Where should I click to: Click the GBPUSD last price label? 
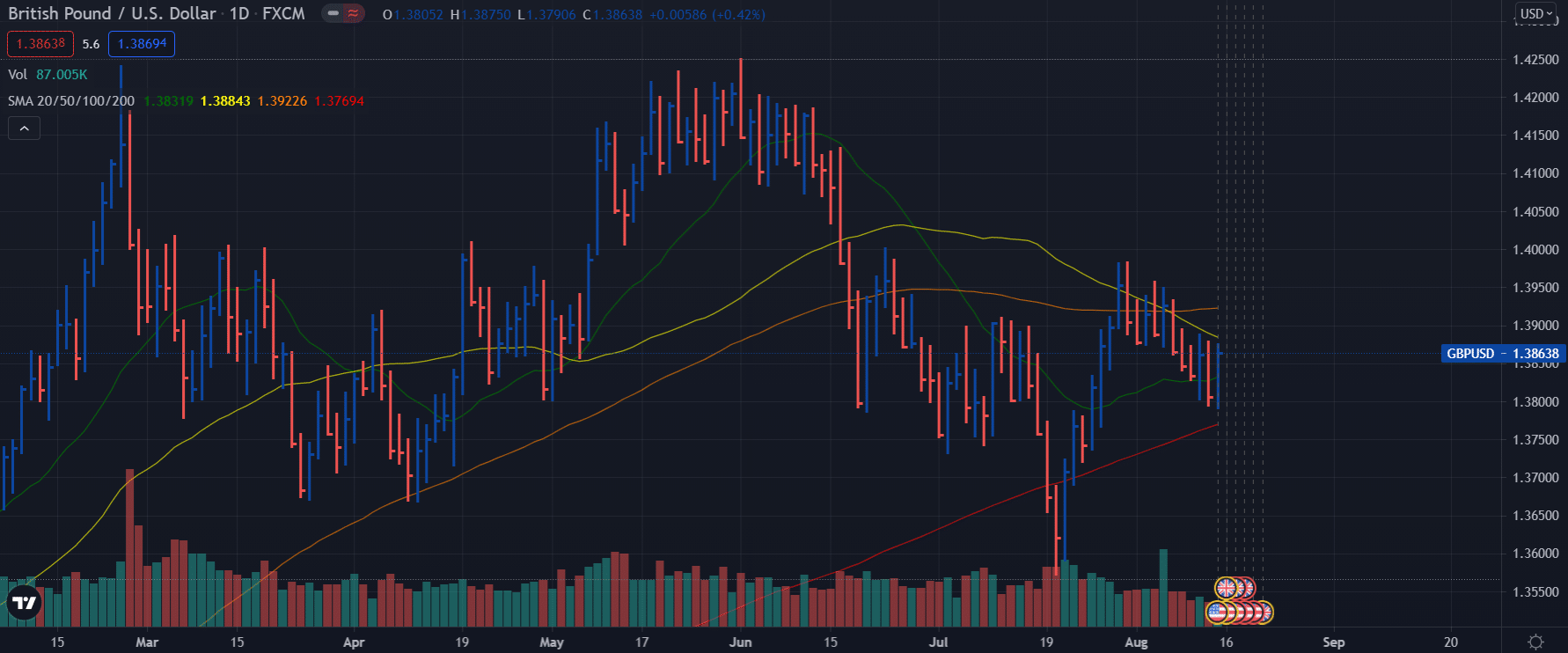pos(1502,354)
